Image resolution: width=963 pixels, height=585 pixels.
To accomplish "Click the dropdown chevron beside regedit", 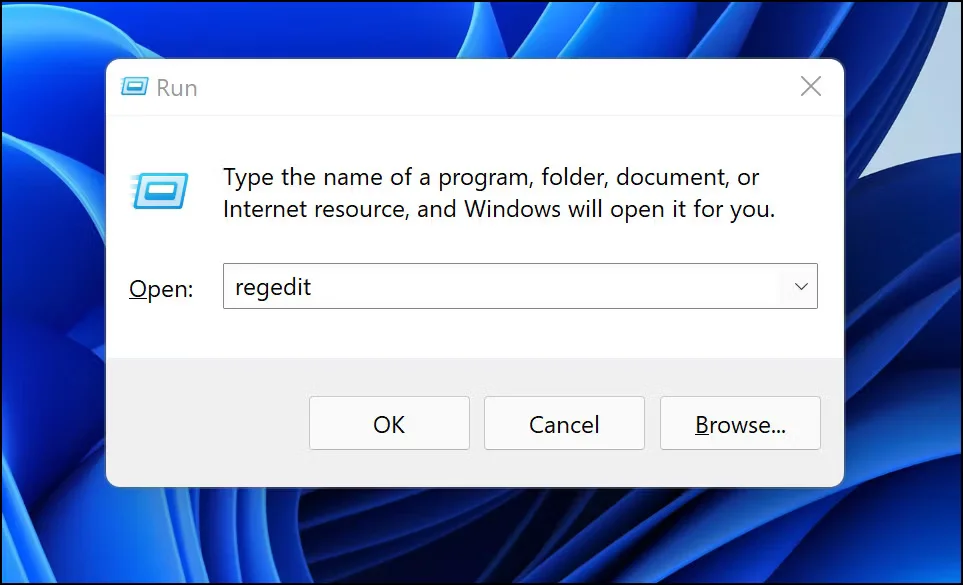I will (799, 286).
